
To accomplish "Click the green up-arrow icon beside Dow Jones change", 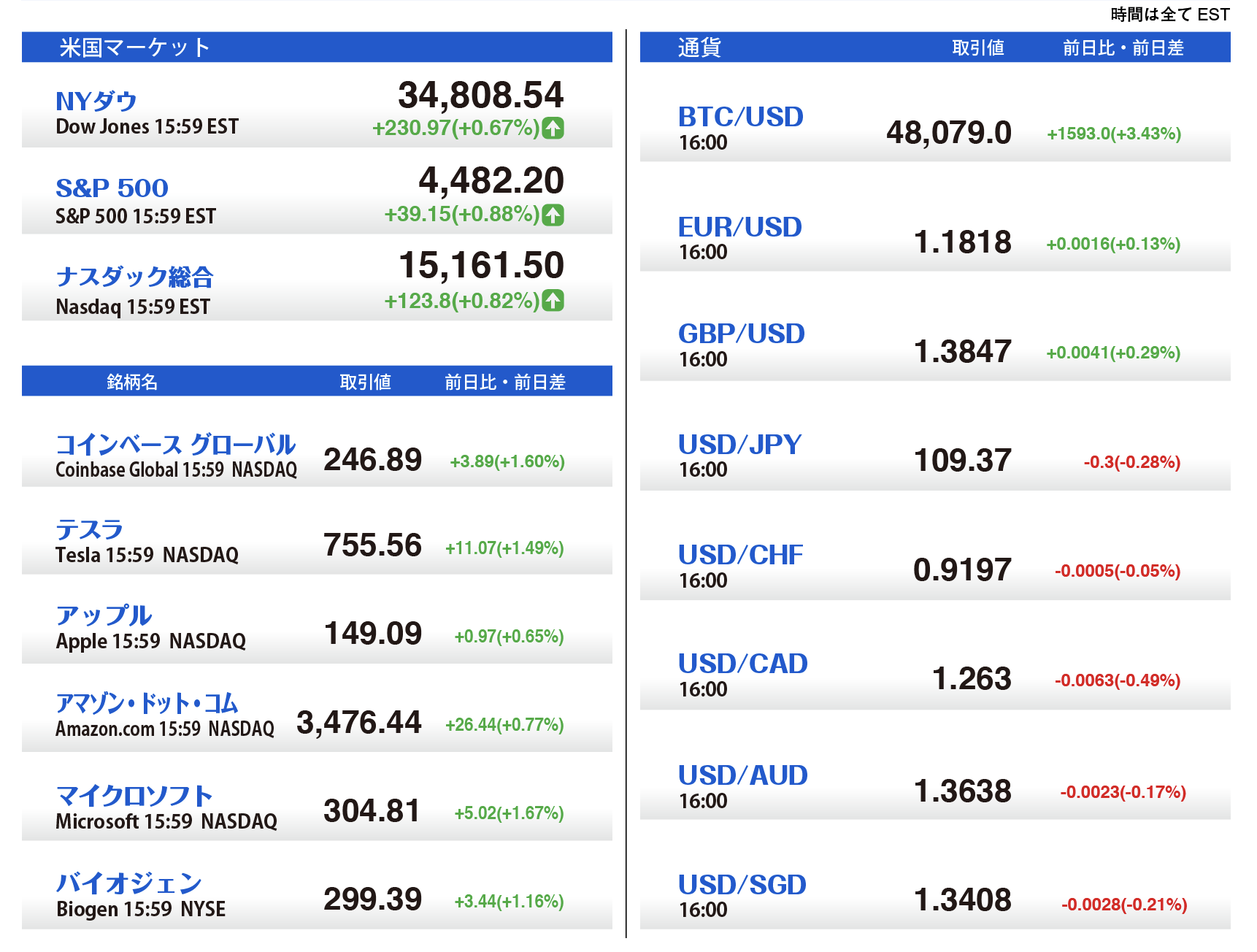I will (x=553, y=128).
